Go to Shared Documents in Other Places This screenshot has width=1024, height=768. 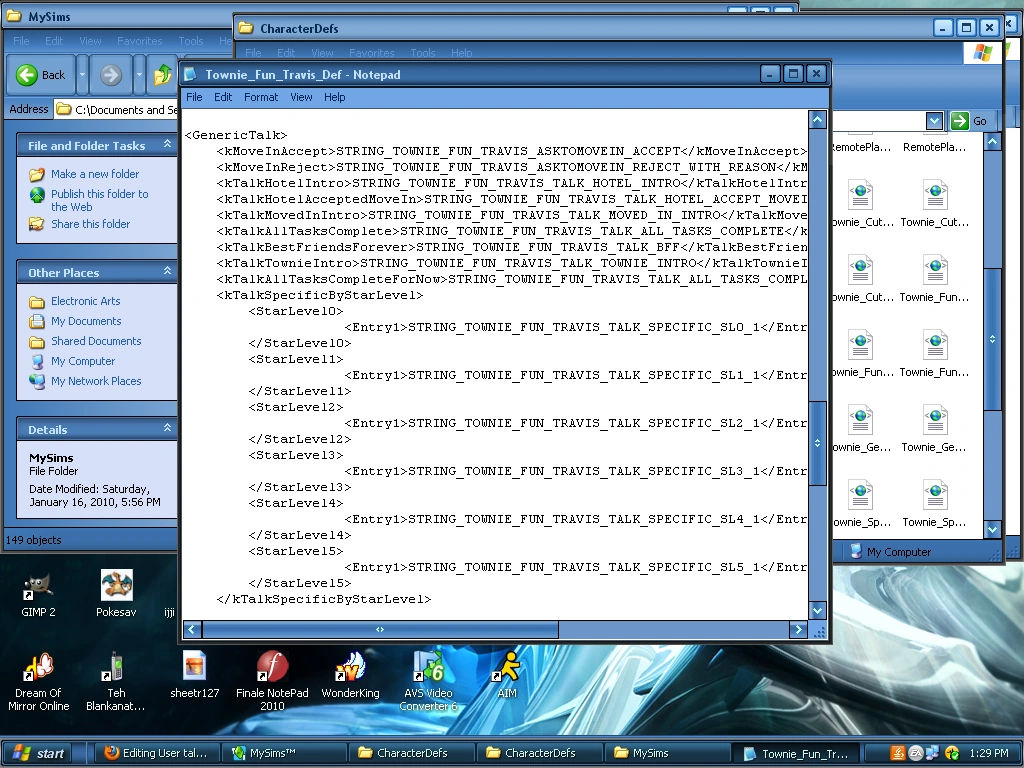[x=96, y=341]
